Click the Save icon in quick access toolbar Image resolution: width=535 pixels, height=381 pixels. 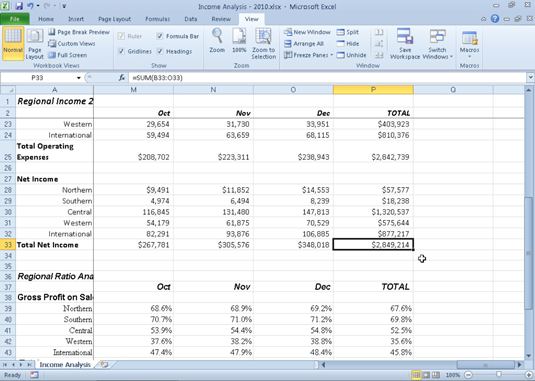18,6
